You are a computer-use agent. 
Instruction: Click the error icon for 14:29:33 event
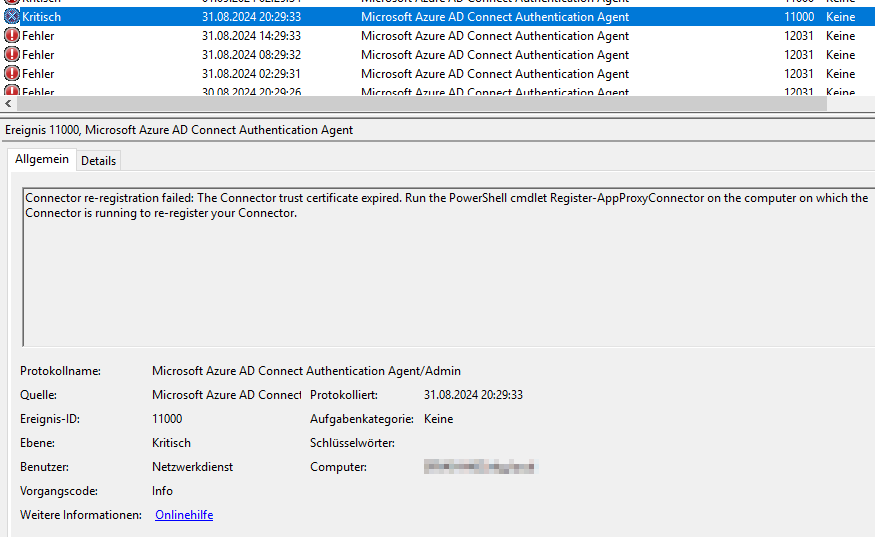tap(12, 36)
